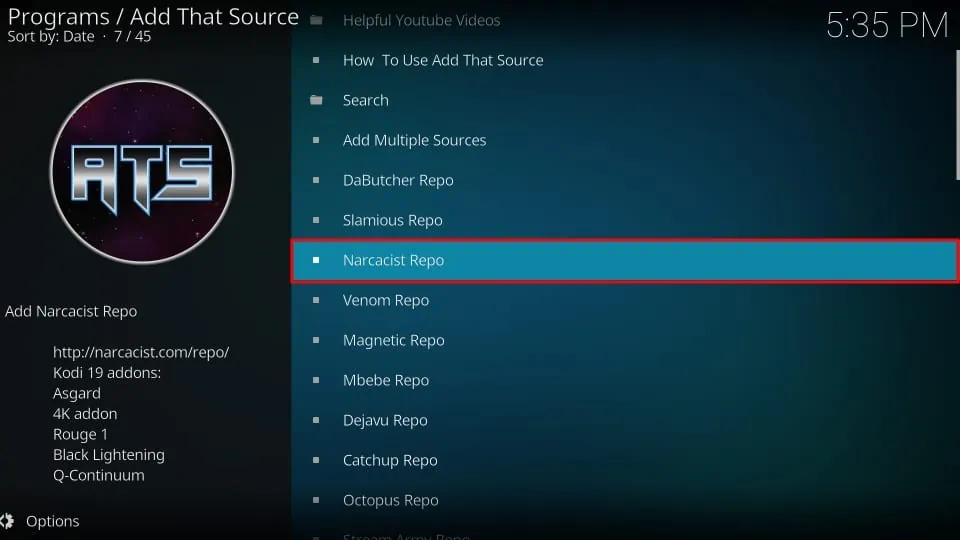The image size is (960, 540).
Task: Click the bullet icon beside Mbebe Repo
Action: (x=316, y=380)
